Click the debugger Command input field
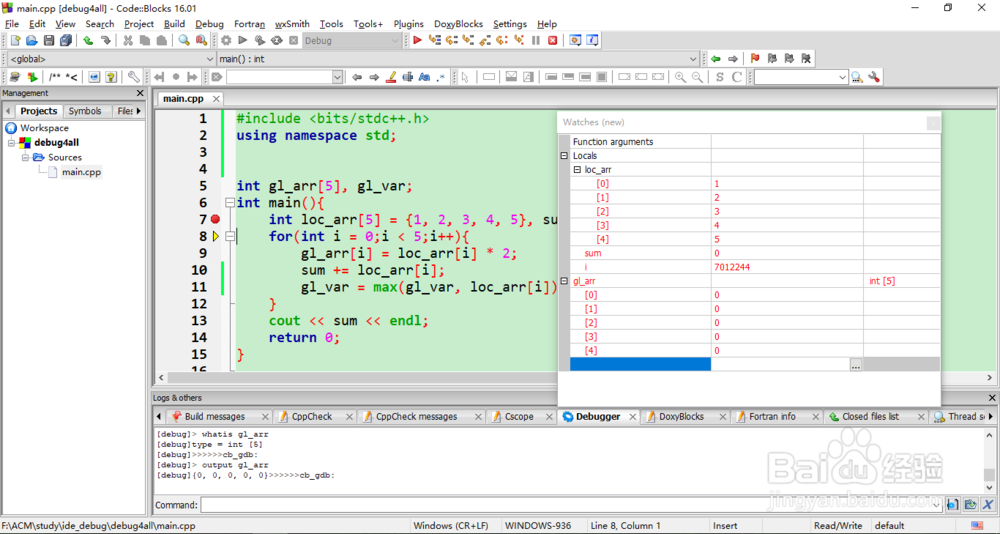 click(571, 505)
